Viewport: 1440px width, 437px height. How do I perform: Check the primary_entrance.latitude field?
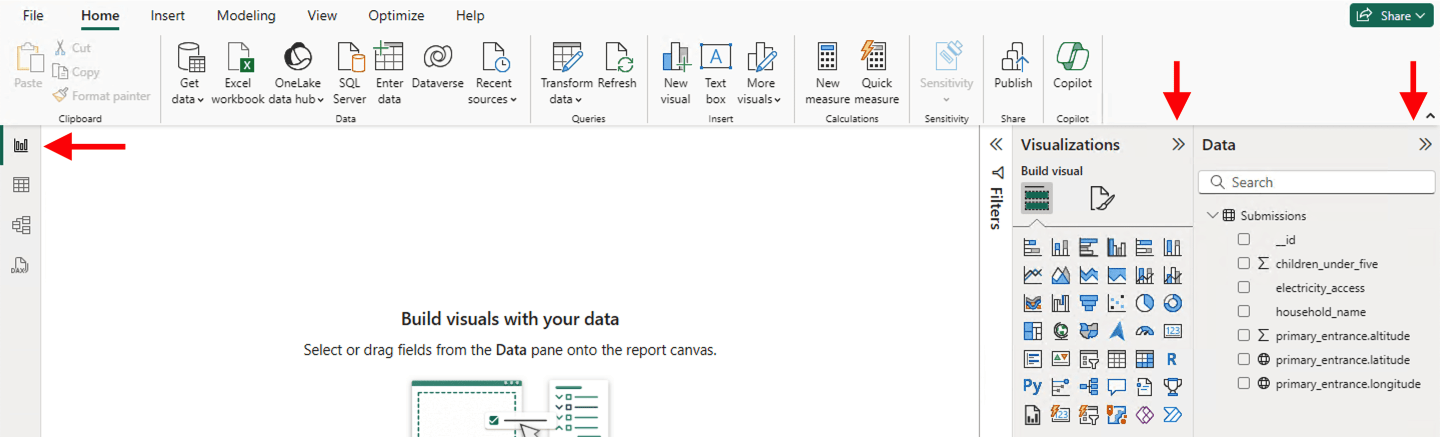tap(1244, 360)
